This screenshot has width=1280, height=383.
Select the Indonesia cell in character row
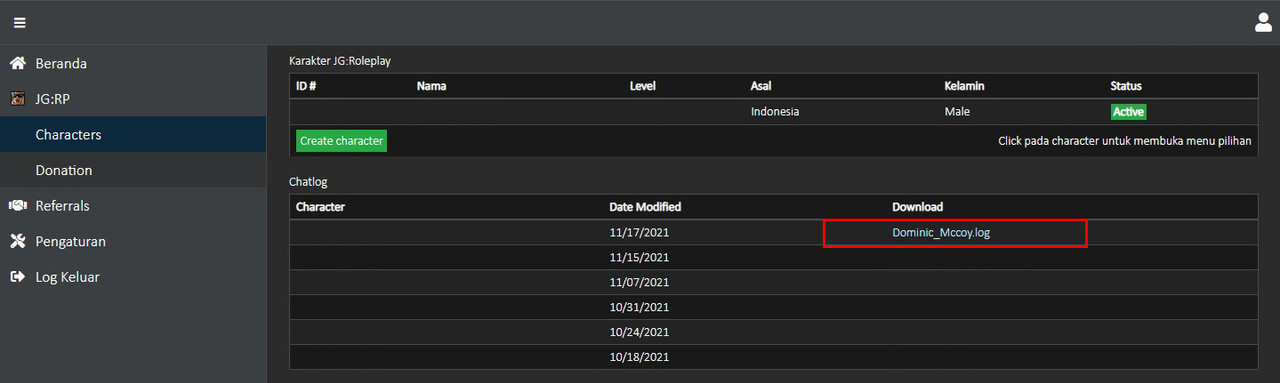coord(775,112)
